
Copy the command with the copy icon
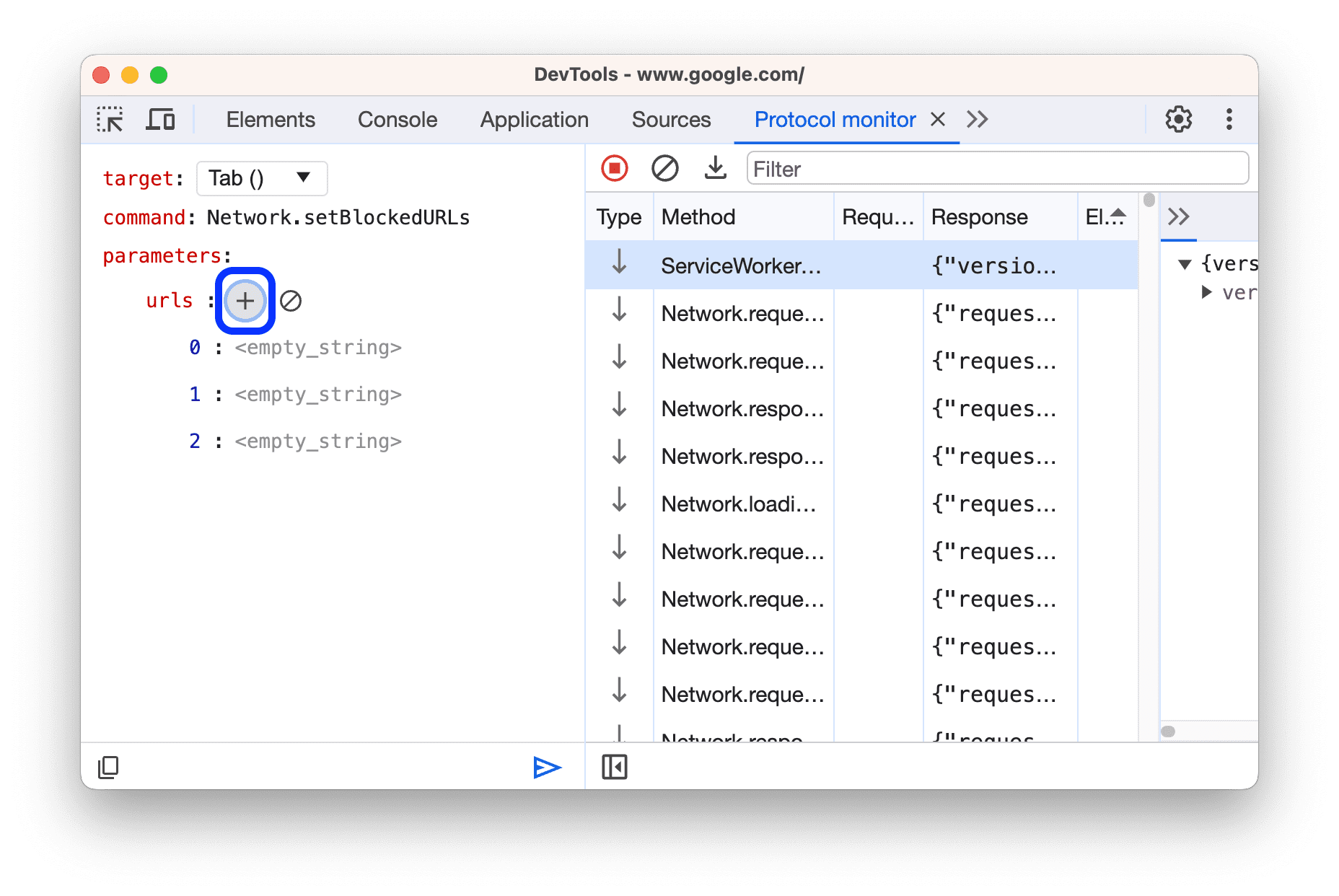click(108, 767)
